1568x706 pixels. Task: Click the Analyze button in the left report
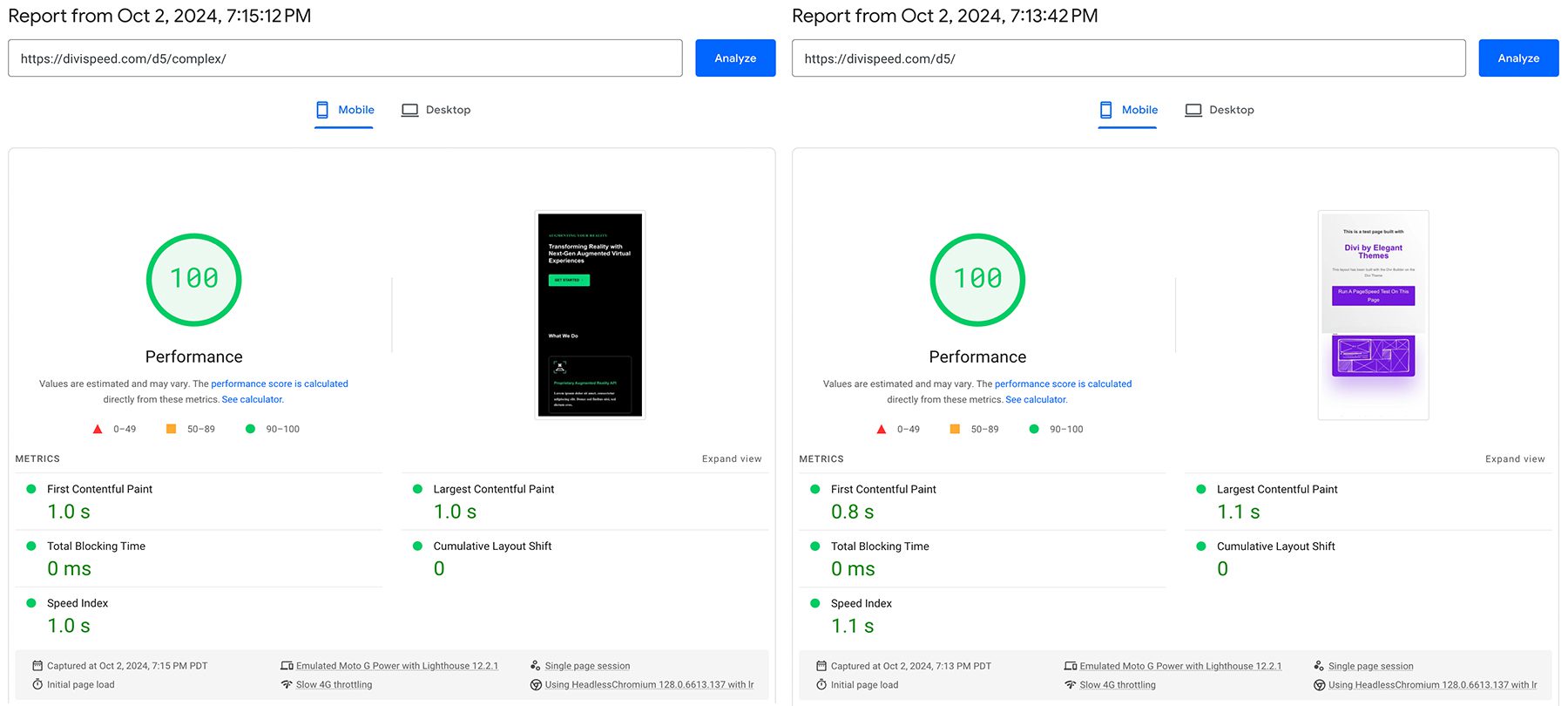[735, 58]
